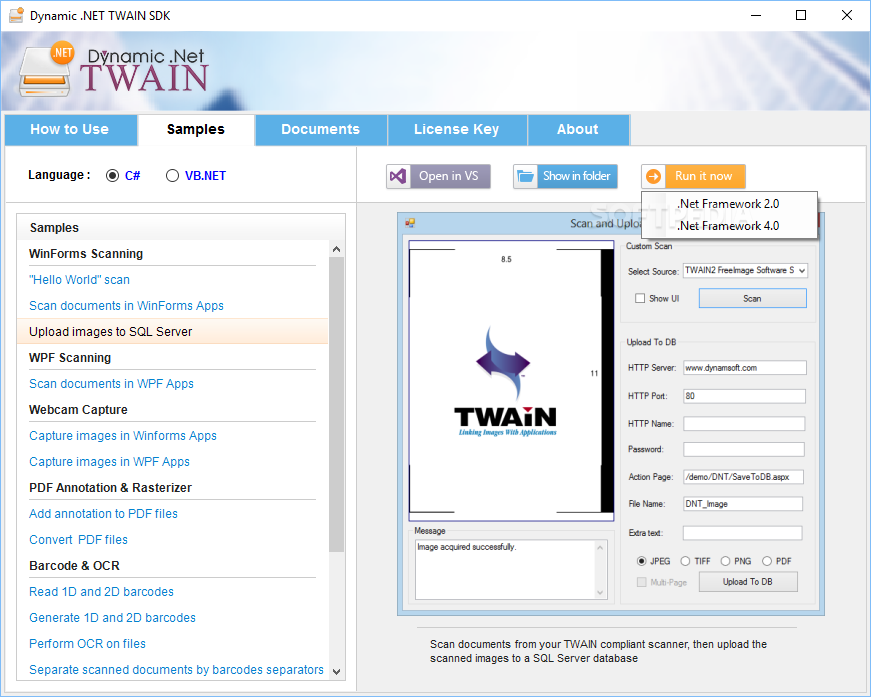This screenshot has width=871, height=697.
Task: Click the Dynamic .NET TWAIN scanner logo
Action: click(x=46, y=71)
